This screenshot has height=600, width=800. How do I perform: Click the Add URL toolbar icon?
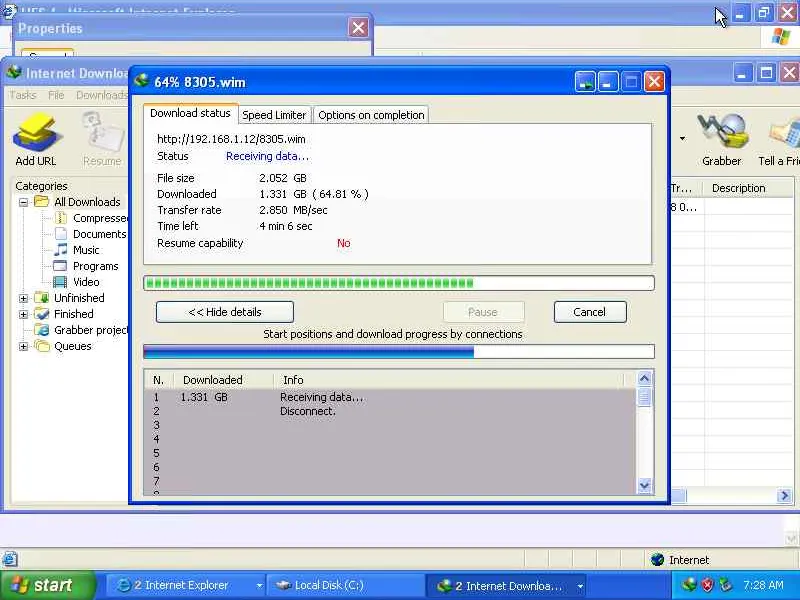click(36, 133)
